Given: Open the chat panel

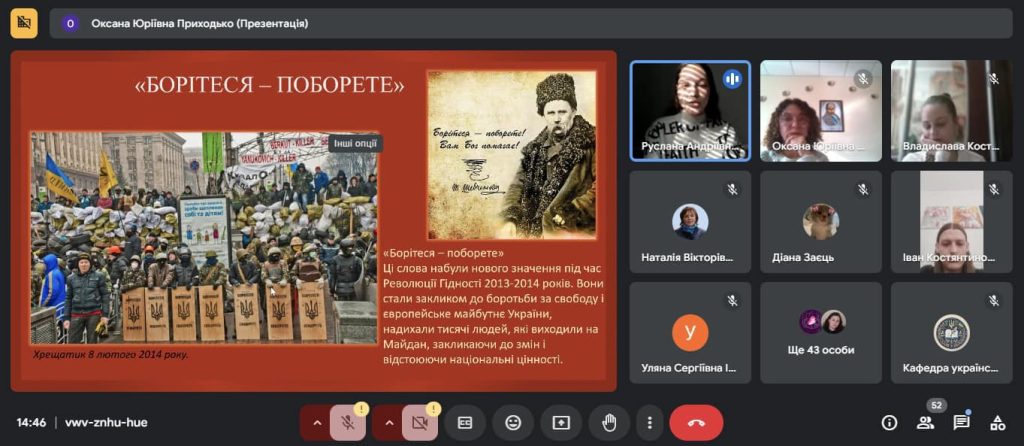Looking at the screenshot, I should pos(961,422).
